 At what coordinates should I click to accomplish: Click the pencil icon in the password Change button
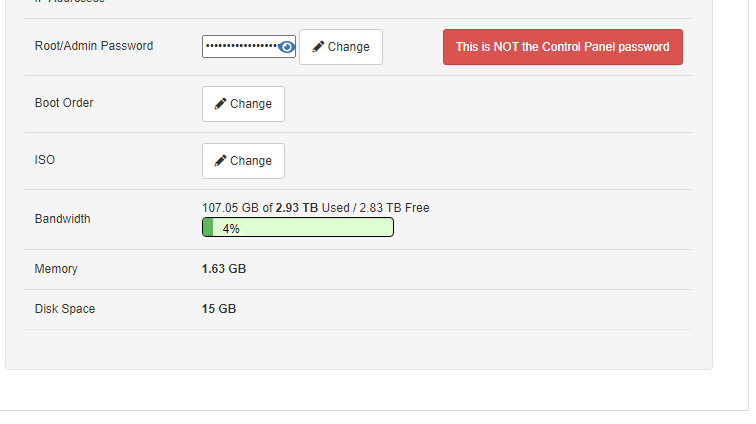pos(318,47)
